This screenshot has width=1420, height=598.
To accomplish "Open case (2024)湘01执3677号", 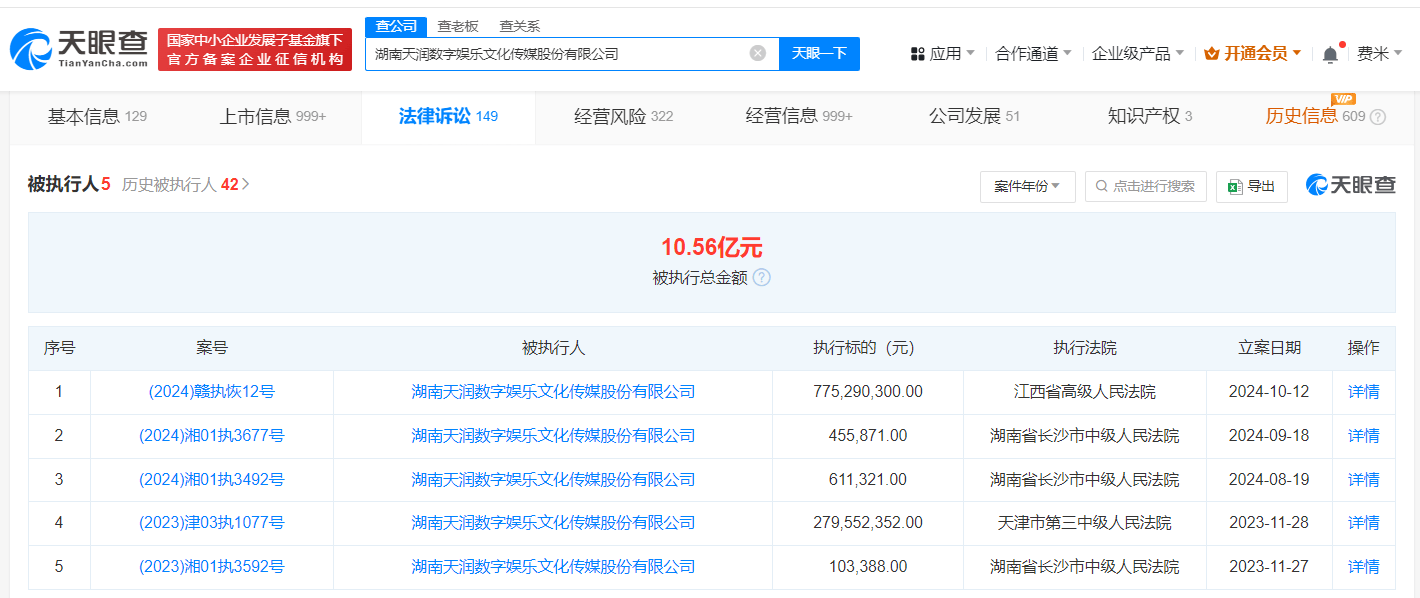I will [212, 436].
